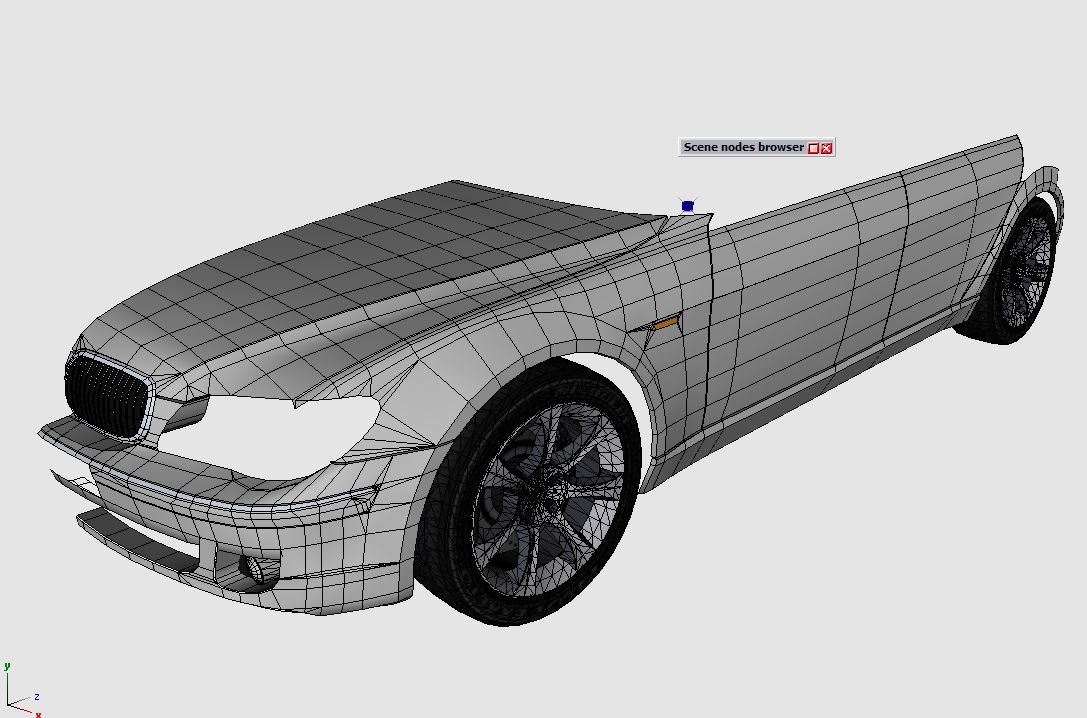Click the green Y axis label

click(6, 665)
